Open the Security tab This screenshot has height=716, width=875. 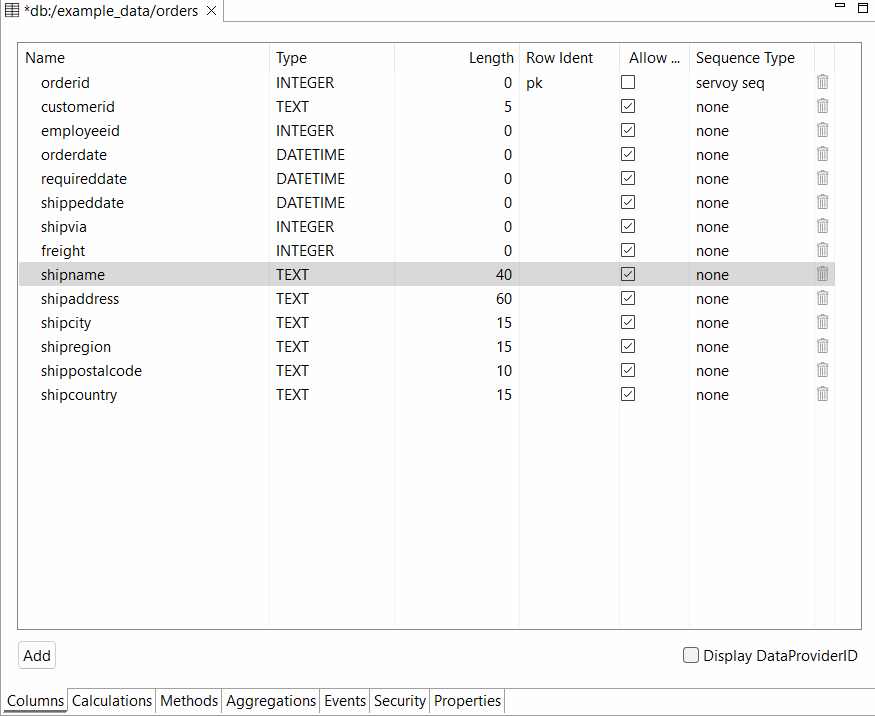(400, 701)
